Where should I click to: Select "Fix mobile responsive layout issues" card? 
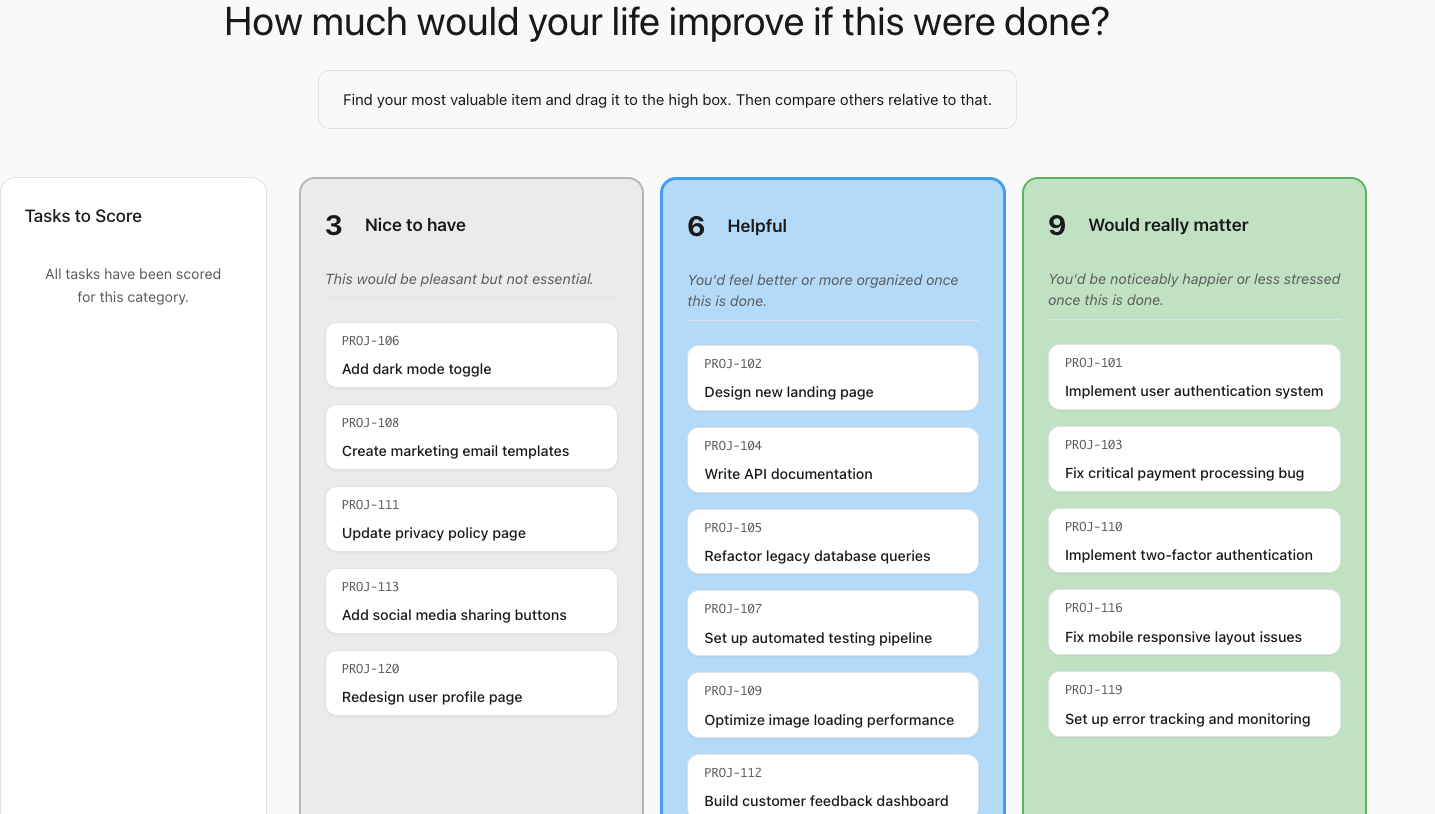[1193, 622]
